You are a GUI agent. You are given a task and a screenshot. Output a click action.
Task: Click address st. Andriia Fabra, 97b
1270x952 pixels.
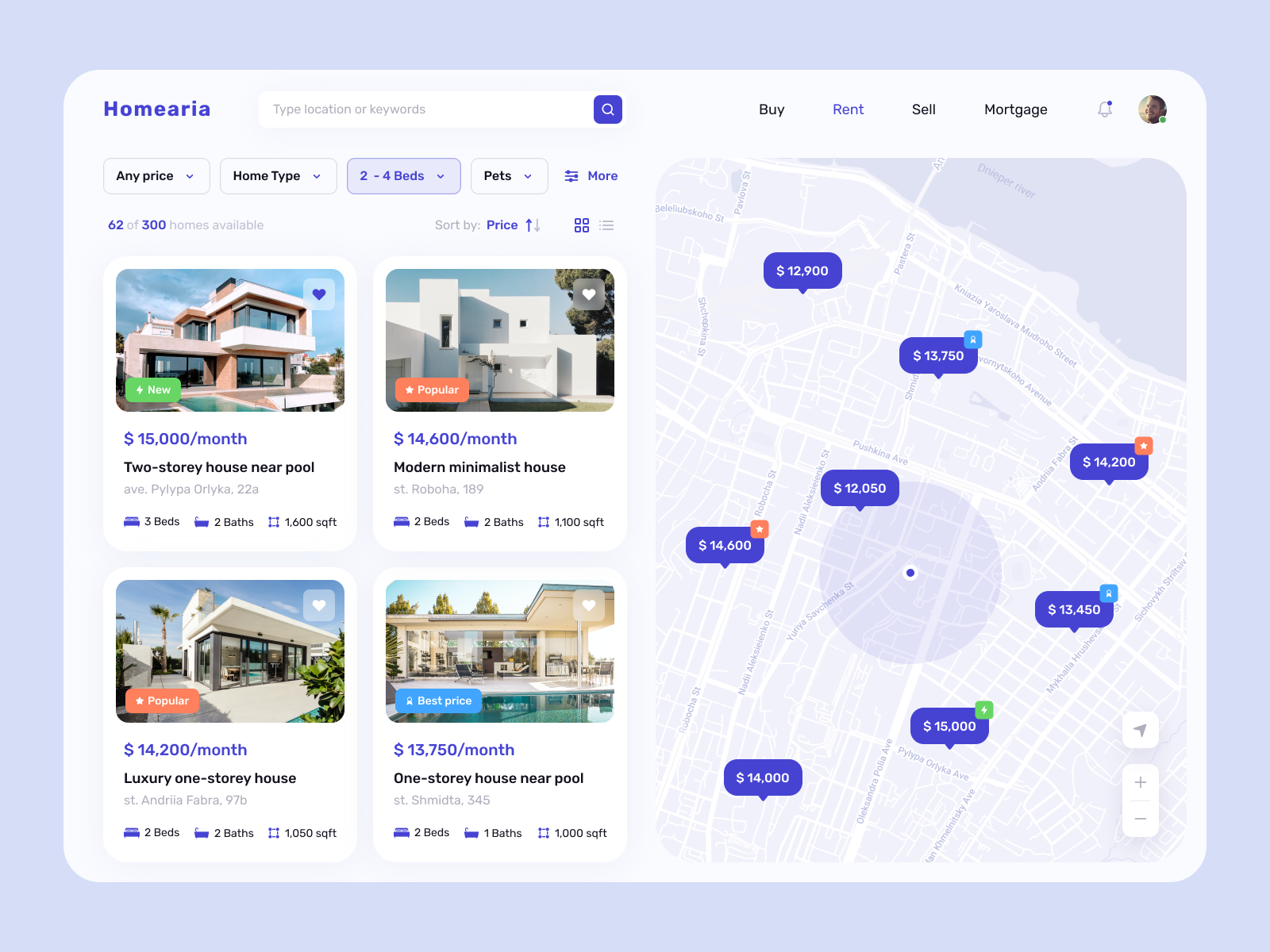tap(186, 800)
